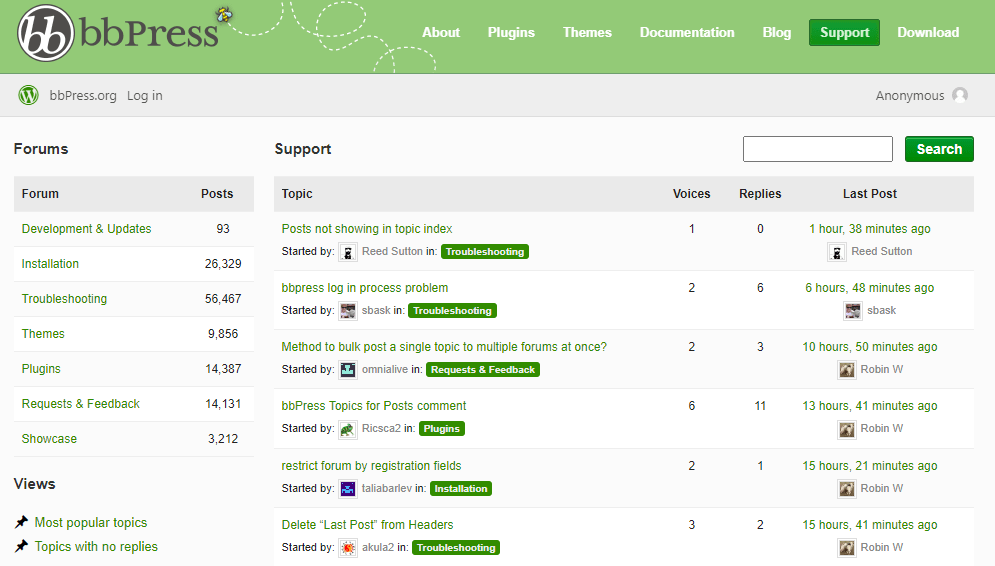The image size is (995, 566).
Task: Open 'Posts not showing in topic index' topic
Action: pyautogui.click(x=367, y=229)
